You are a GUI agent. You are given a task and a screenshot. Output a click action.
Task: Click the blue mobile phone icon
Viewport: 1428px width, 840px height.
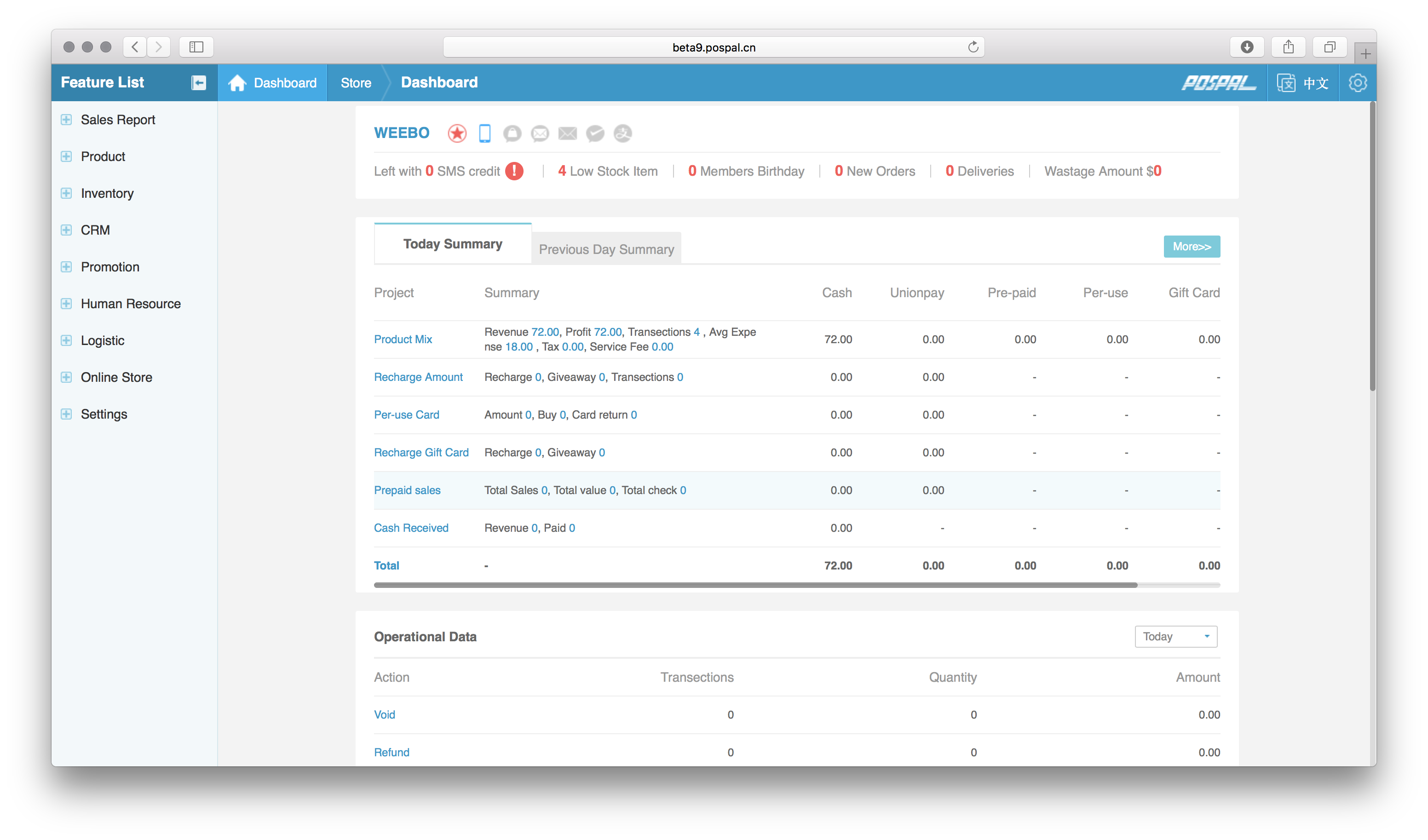pyautogui.click(x=484, y=134)
